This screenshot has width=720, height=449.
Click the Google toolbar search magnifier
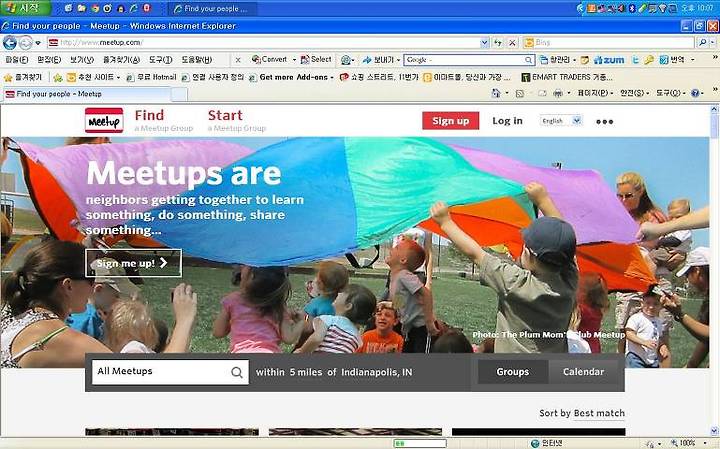(529, 60)
